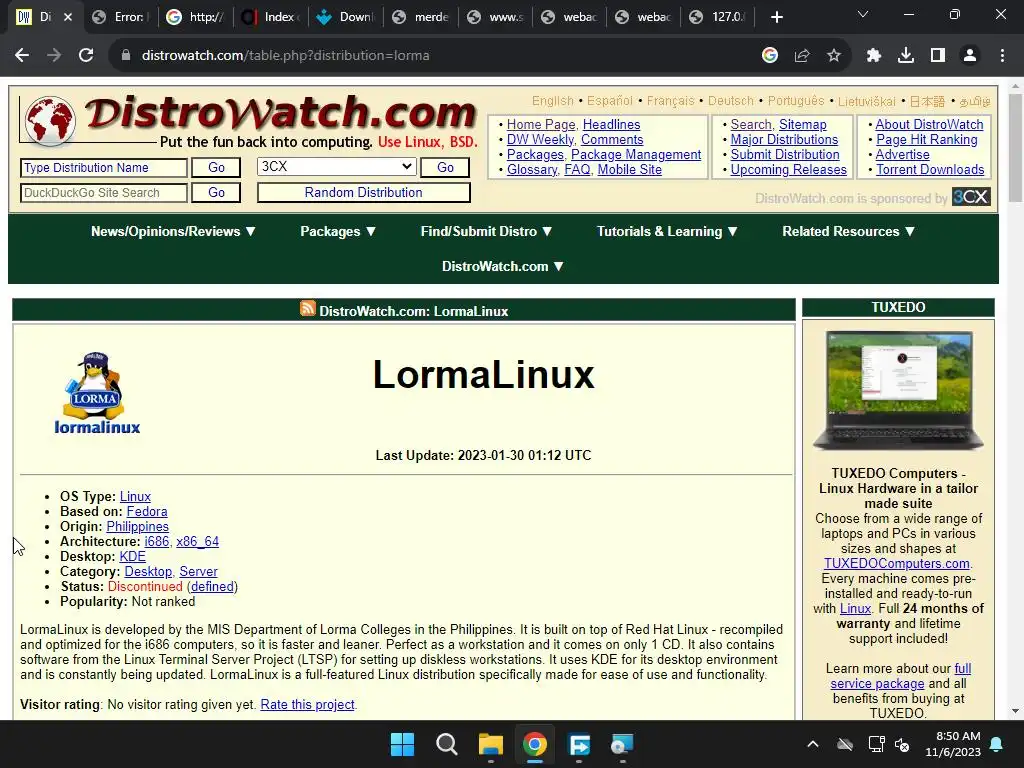The image size is (1024, 768).
Task: Open TUXEDOComputers.com link
Action: [897, 564]
